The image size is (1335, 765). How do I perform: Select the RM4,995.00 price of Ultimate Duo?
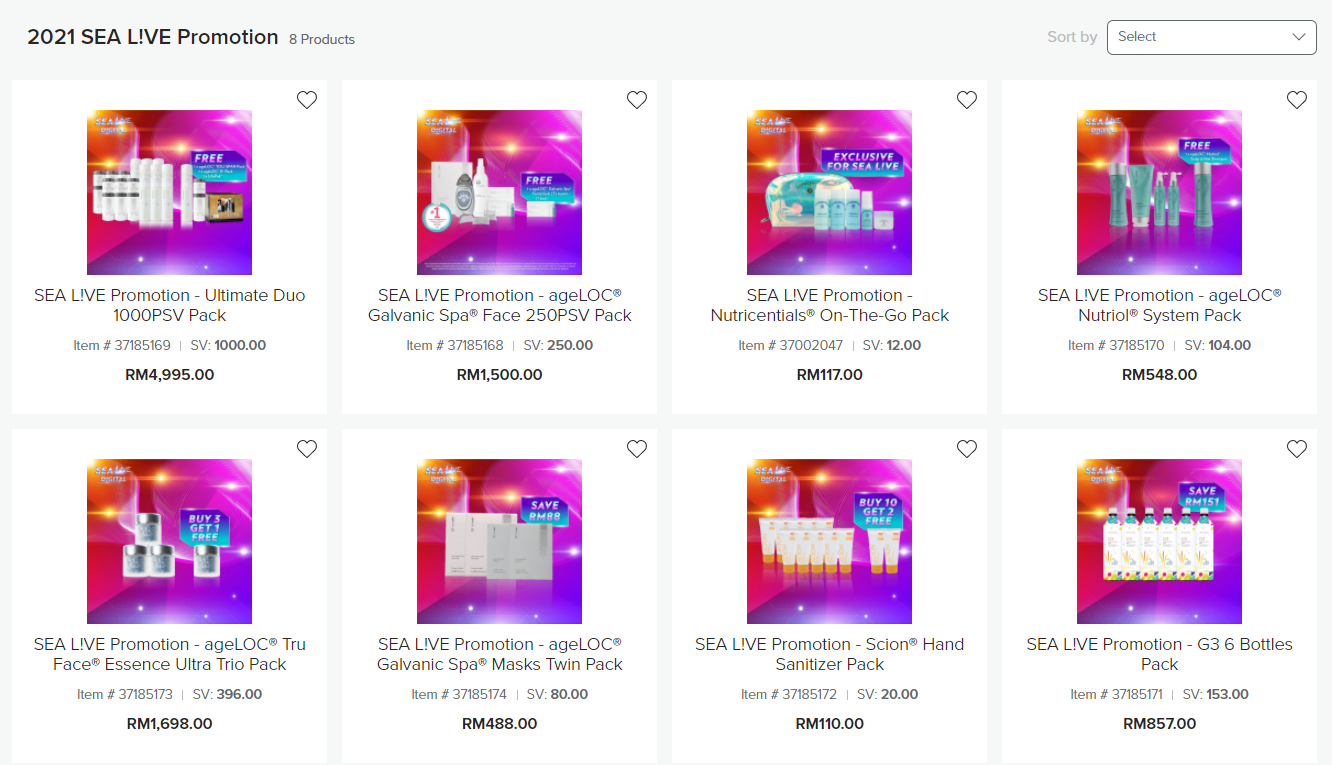pyautogui.click(x=170, y=375)
